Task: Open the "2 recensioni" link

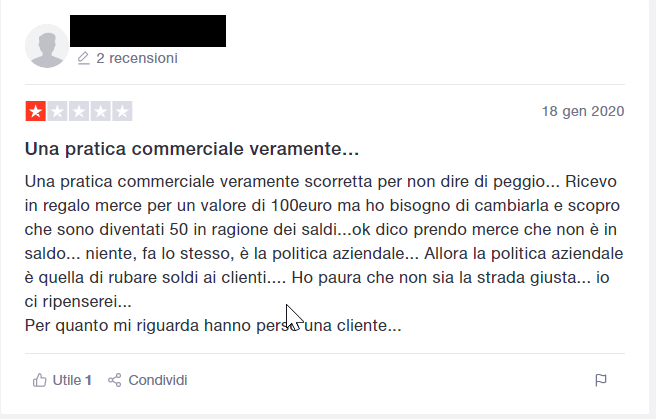Action: pyautogui.click(x=137, y=58)
